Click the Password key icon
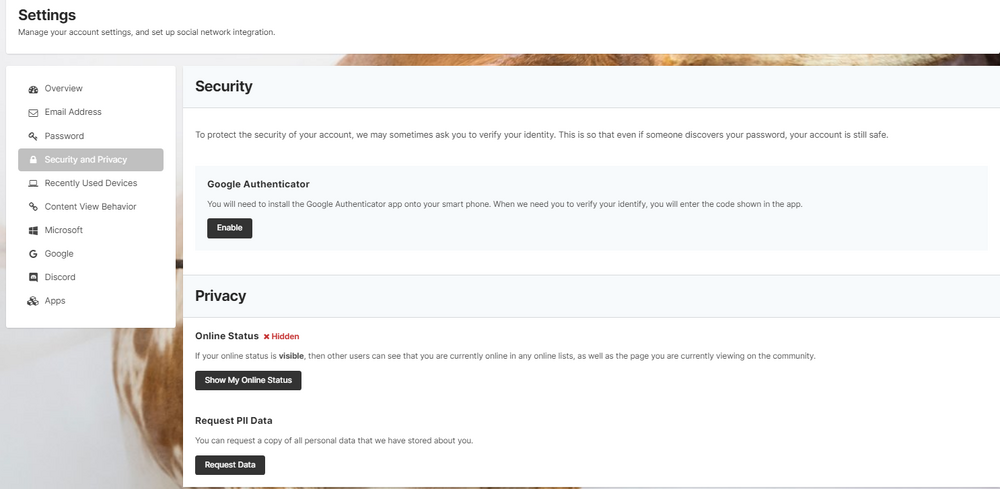The width and height of the screenshot is (1000, 489). point(33,136)
